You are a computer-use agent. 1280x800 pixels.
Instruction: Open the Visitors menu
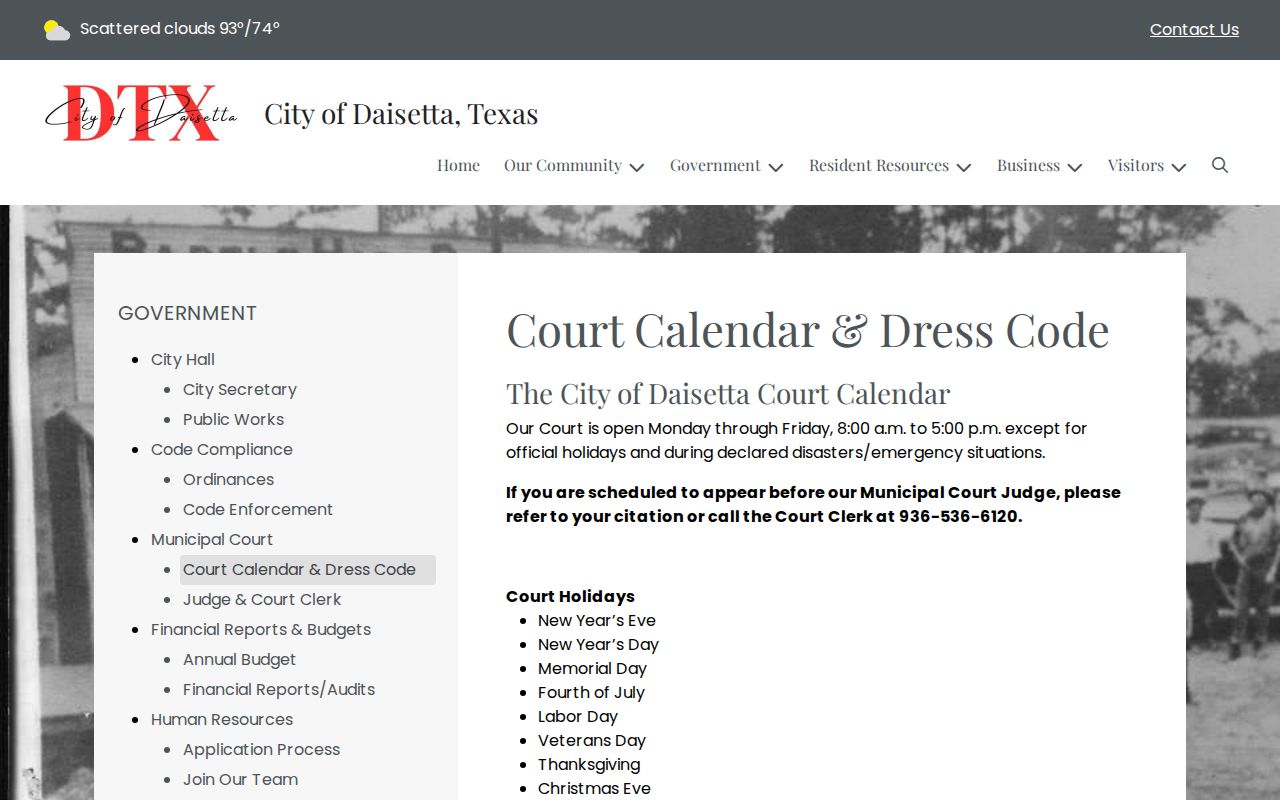pos(1135,165)
